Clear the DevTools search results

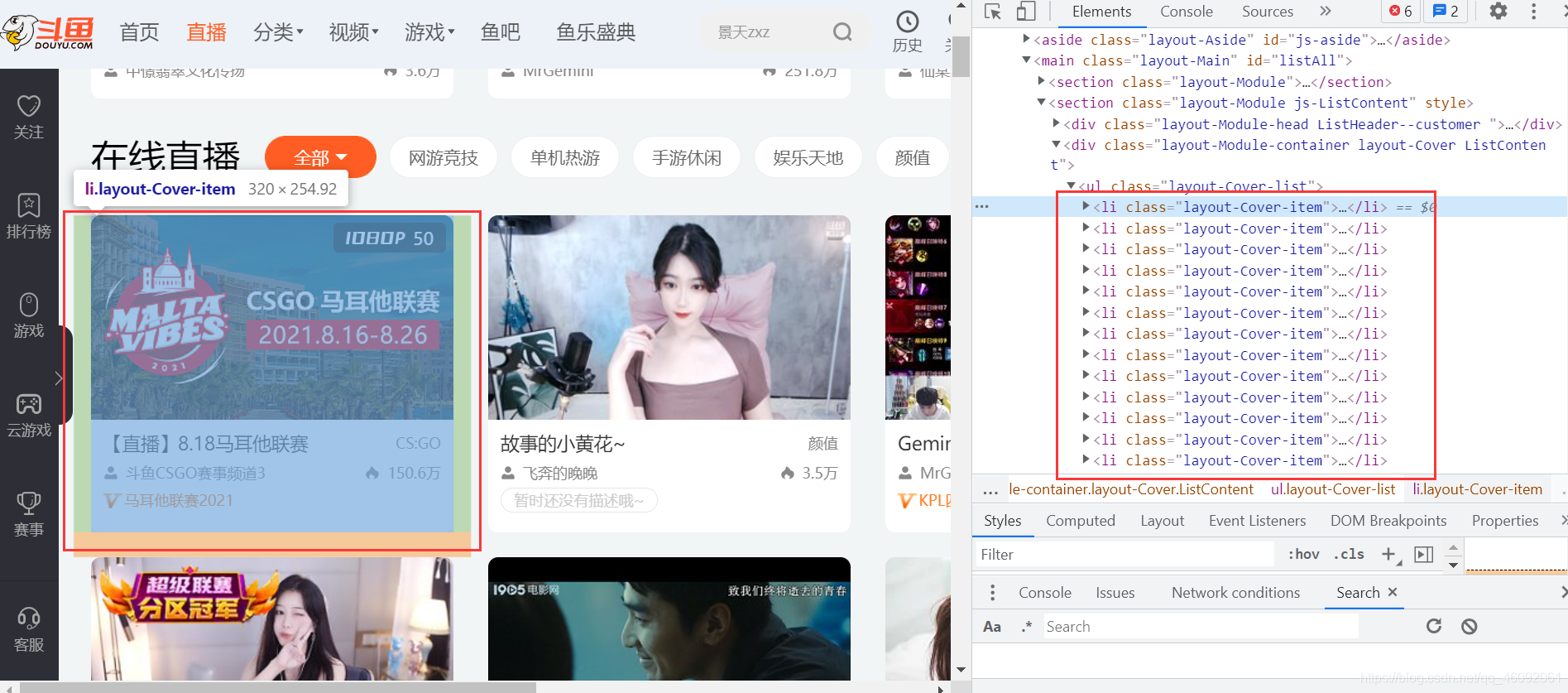(1469, 626)
